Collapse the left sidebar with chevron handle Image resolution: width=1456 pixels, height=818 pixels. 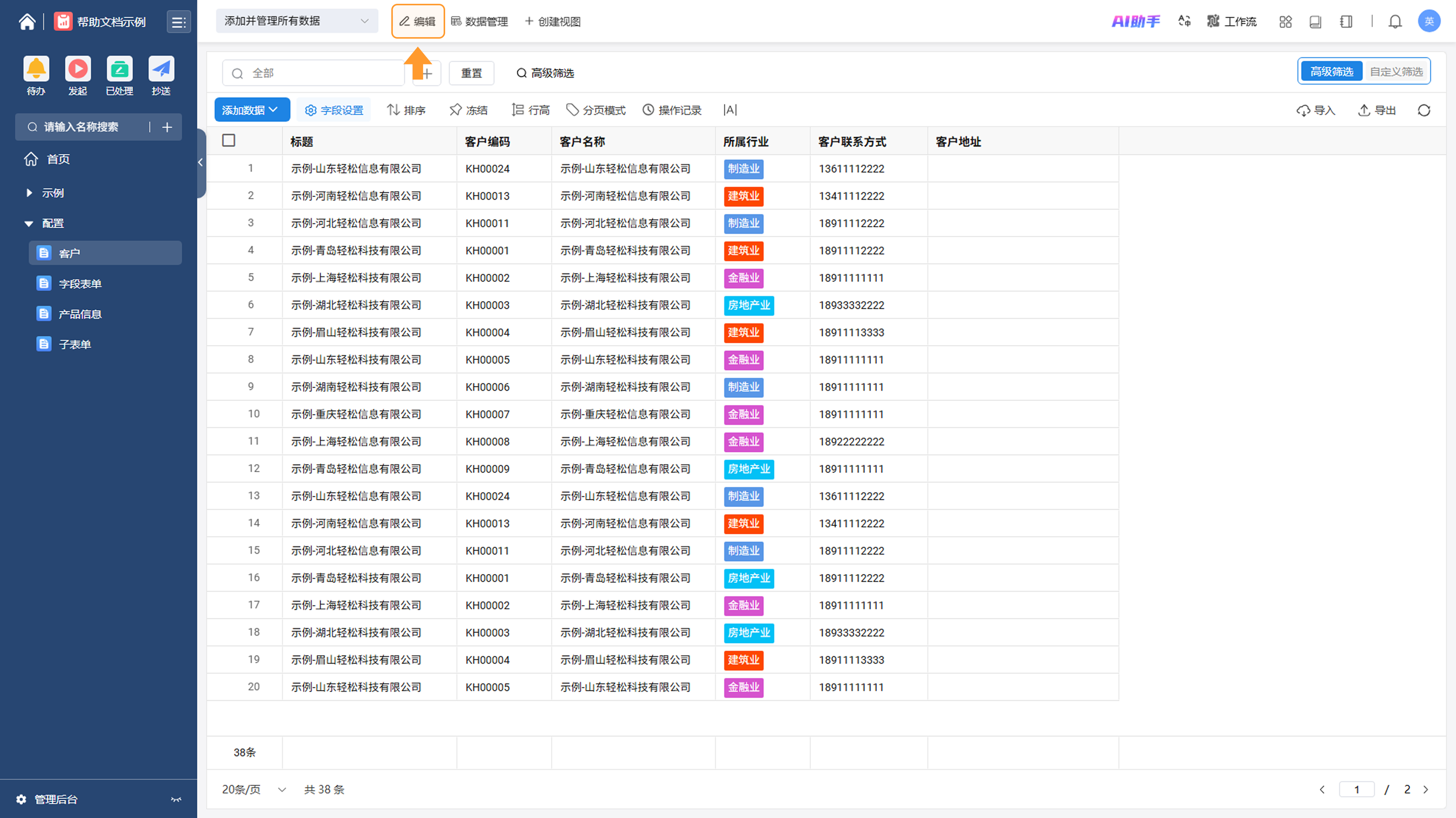pos(201,163)
